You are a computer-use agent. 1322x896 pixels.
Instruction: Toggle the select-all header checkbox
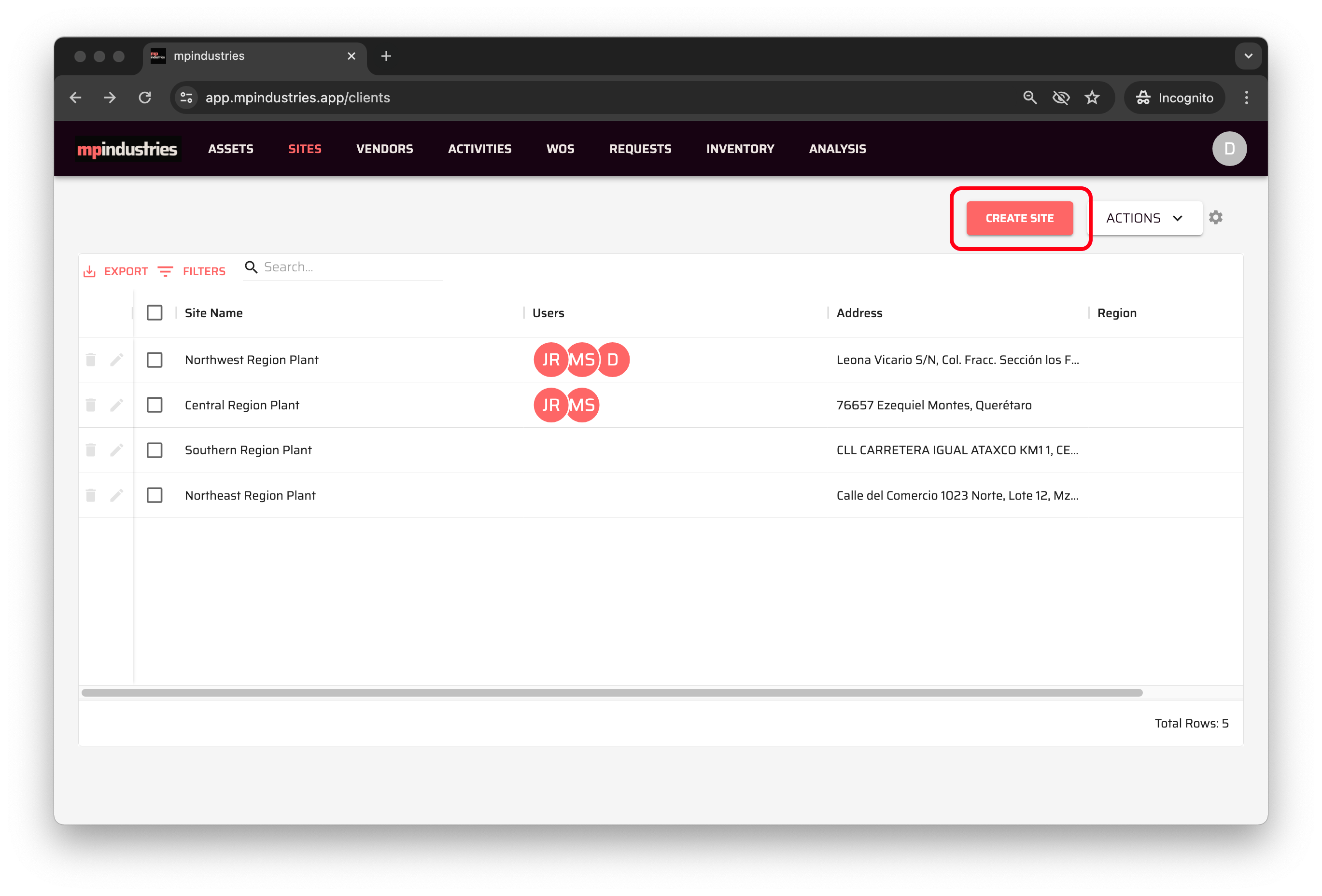(155, 313)
